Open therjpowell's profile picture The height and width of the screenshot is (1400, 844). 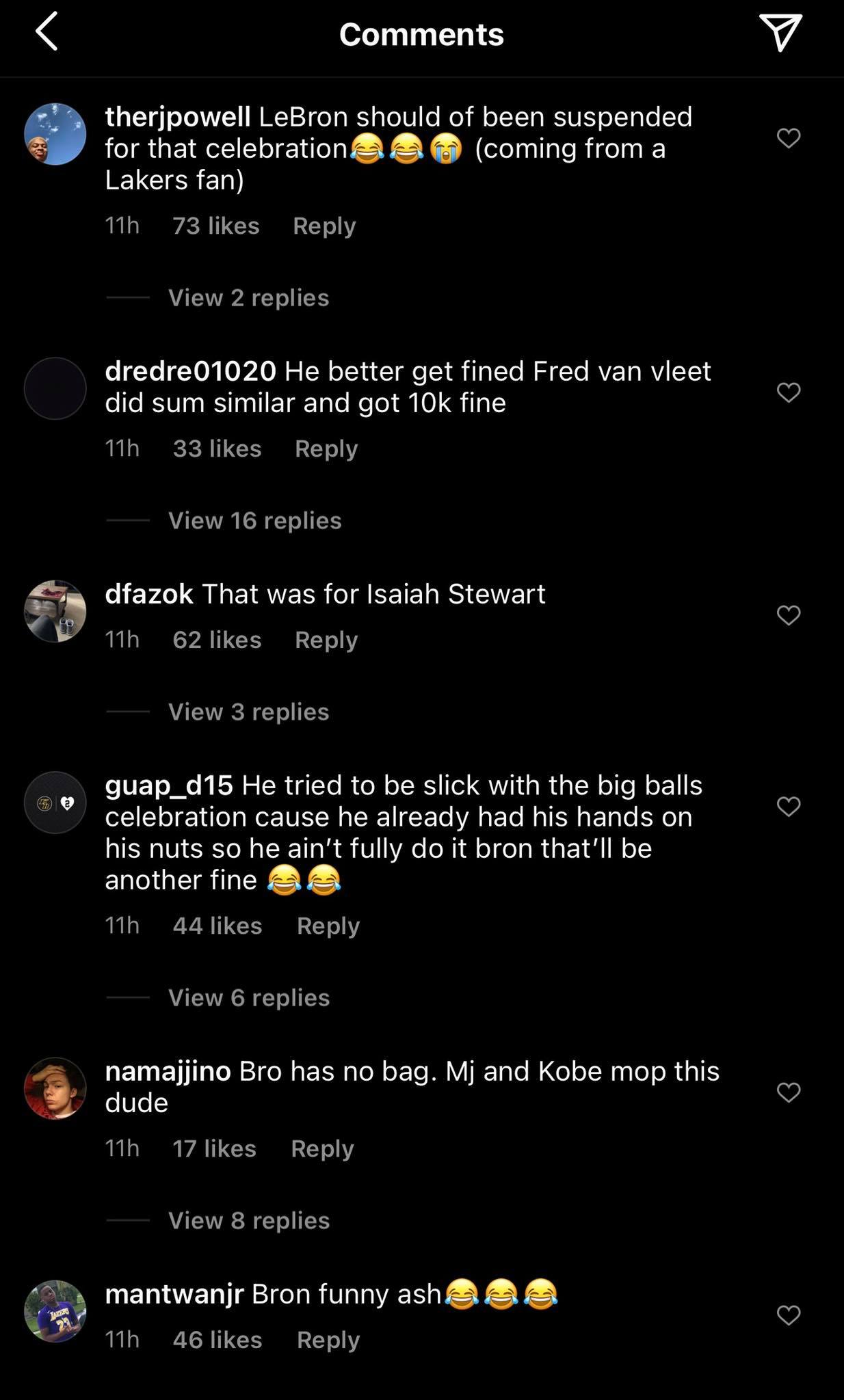point(55,134)
